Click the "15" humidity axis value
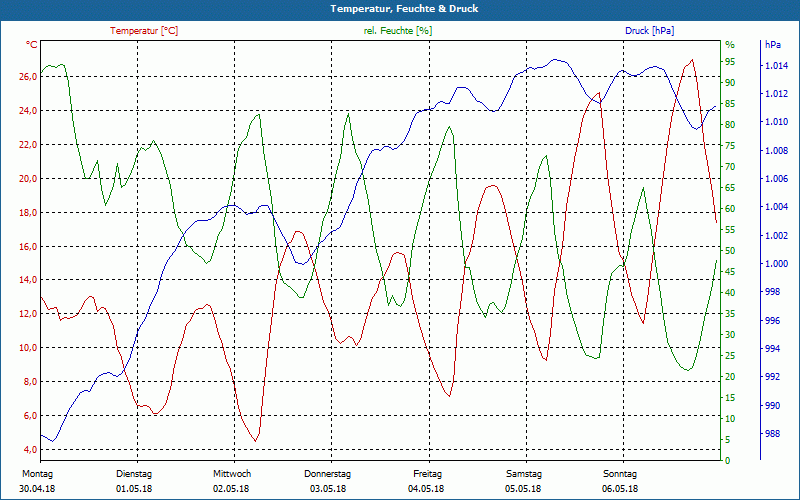Image resolution: width=800 pixels, height=500 pixels. tap(730, 397)
